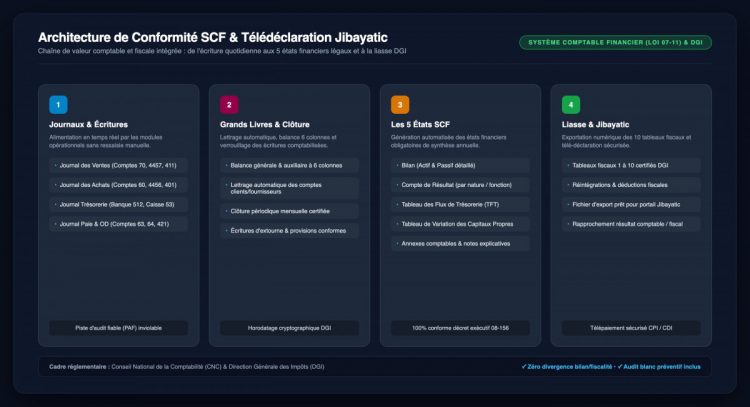Select Tableau des Flux de Trésorerie
750x407 pixels.
460,205
